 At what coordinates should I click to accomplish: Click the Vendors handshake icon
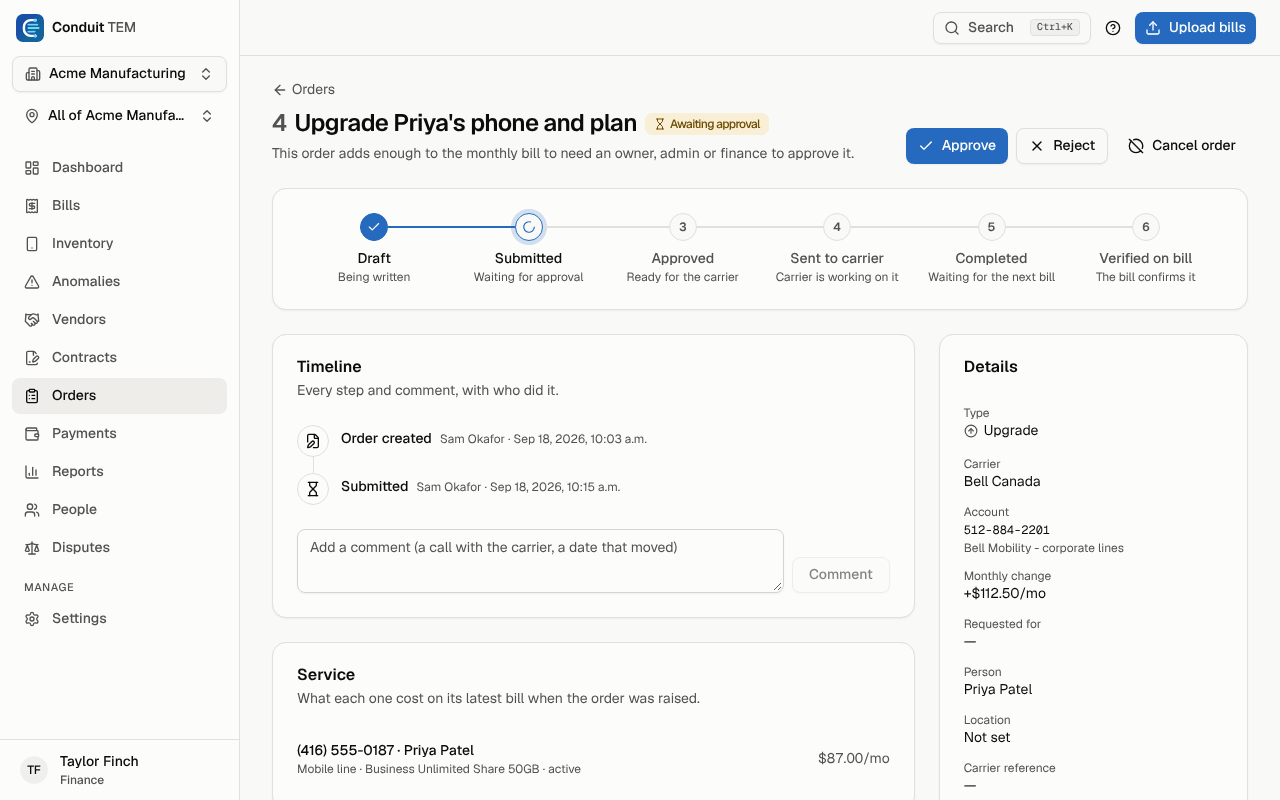pos(32,320)
